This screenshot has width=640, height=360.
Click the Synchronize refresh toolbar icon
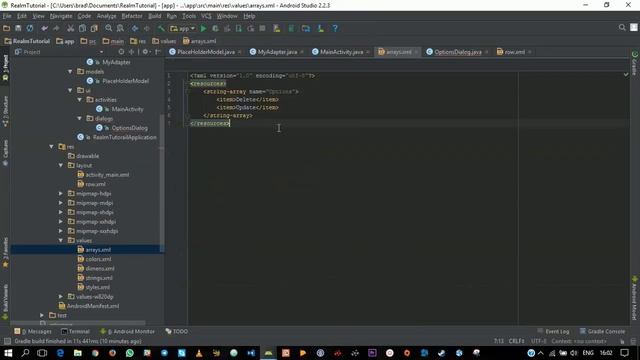pos(30,29)
